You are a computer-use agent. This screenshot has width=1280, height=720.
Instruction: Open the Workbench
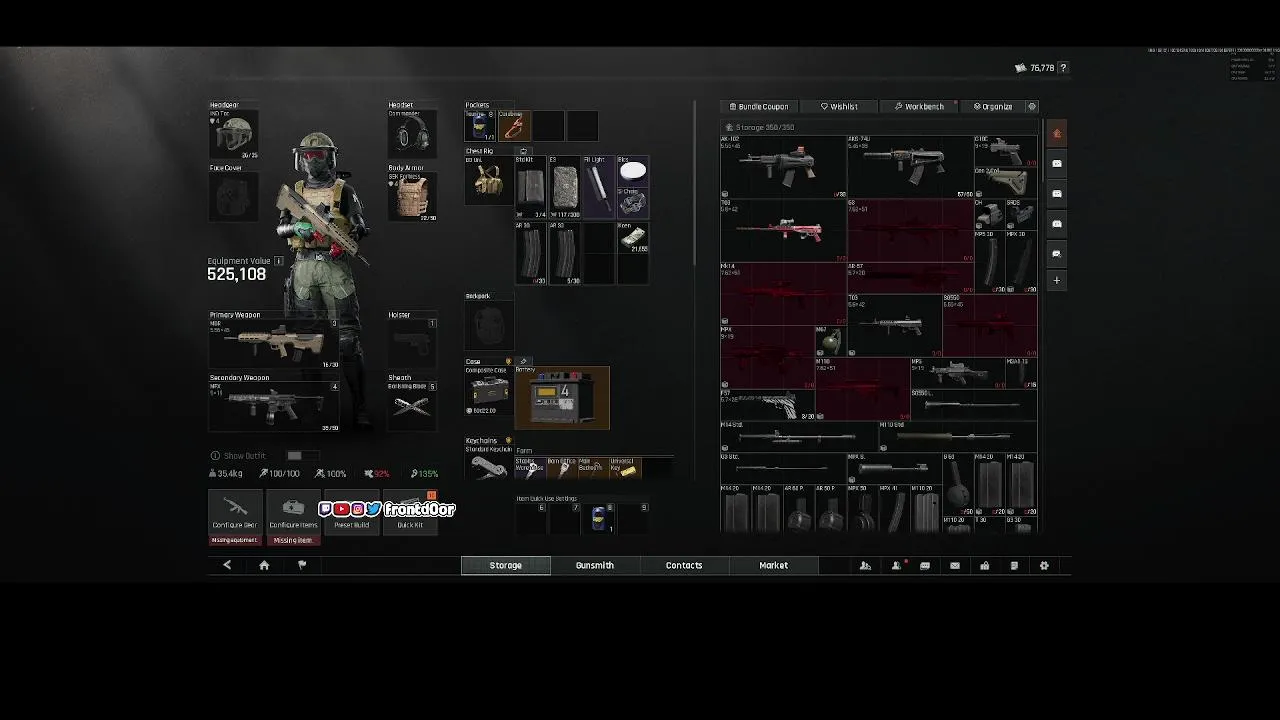coord(919,106)
